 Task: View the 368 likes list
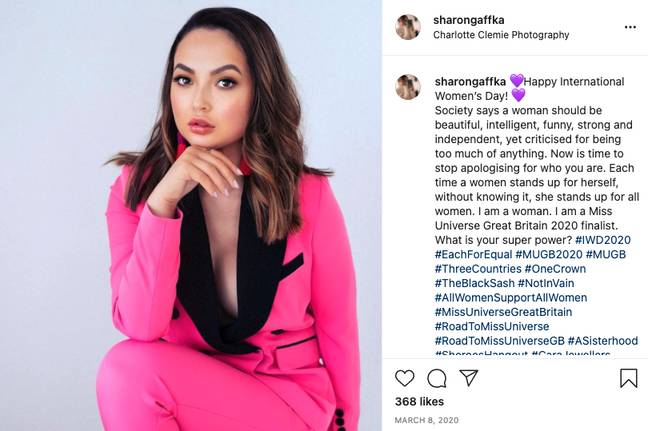point(419,402)
